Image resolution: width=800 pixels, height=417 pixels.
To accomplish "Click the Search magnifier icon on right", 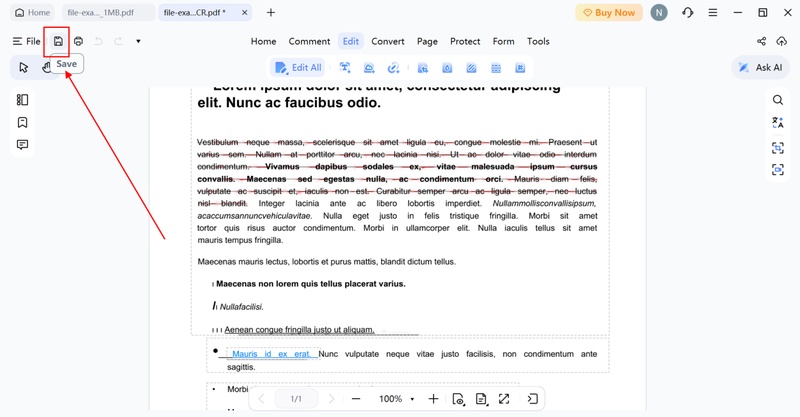I will (x=778, y=100).
